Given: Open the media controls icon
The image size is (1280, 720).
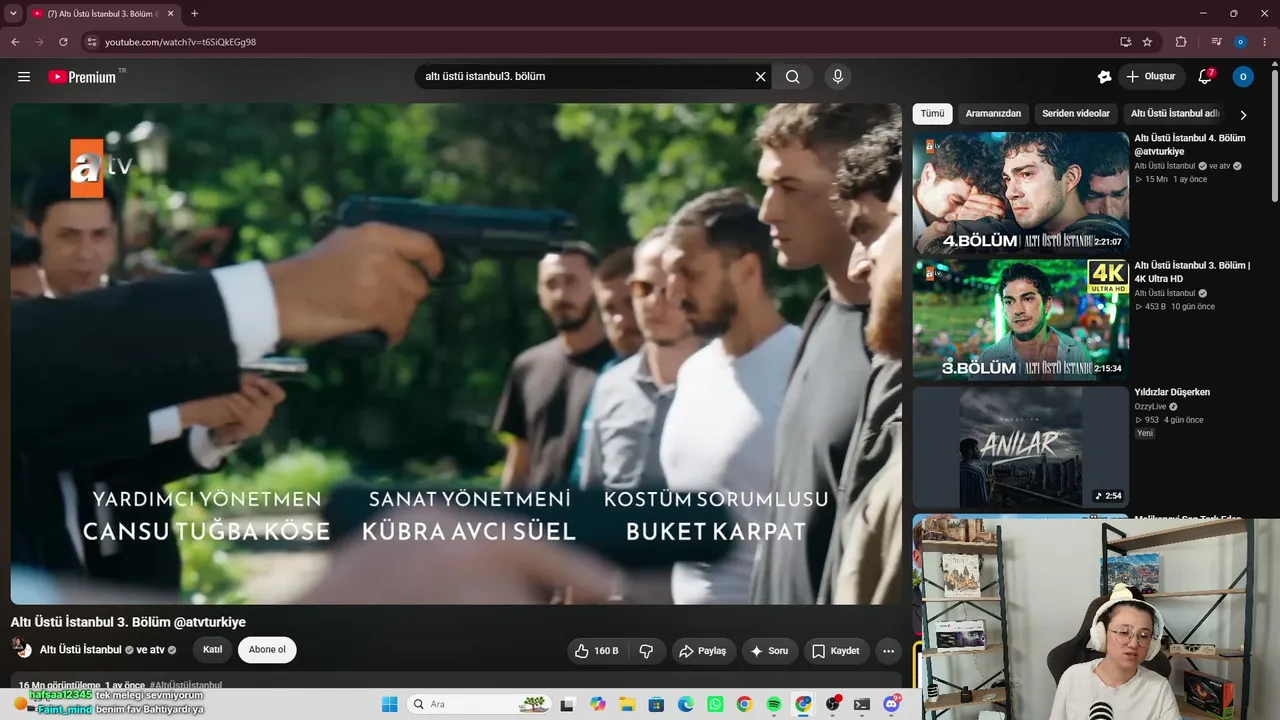Looking at the screenshot, I should coord(1216,42).
